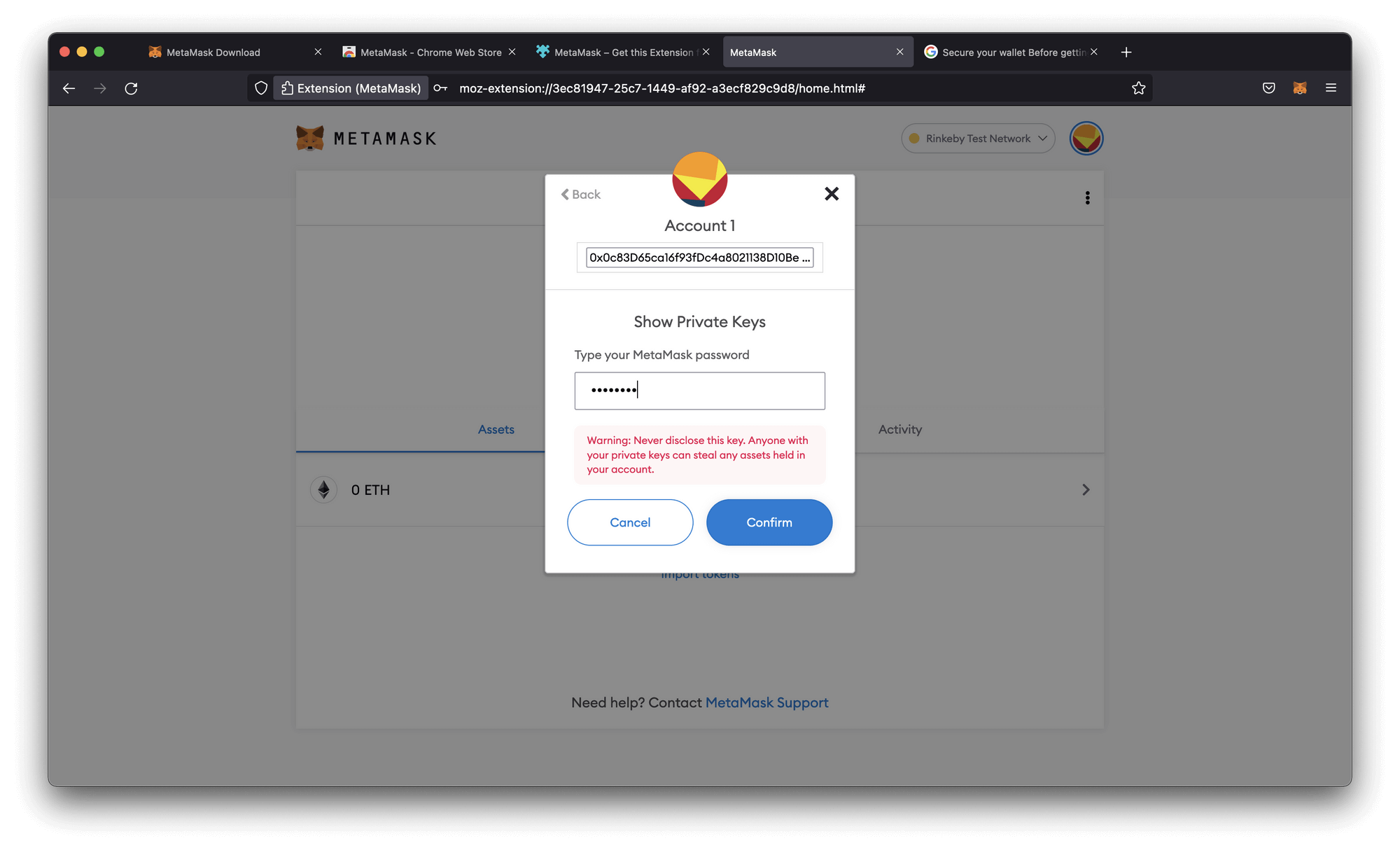This screenshot has height=850, width=1400.
Task: Click the close X icon on dialog
Action: point(832,193)
